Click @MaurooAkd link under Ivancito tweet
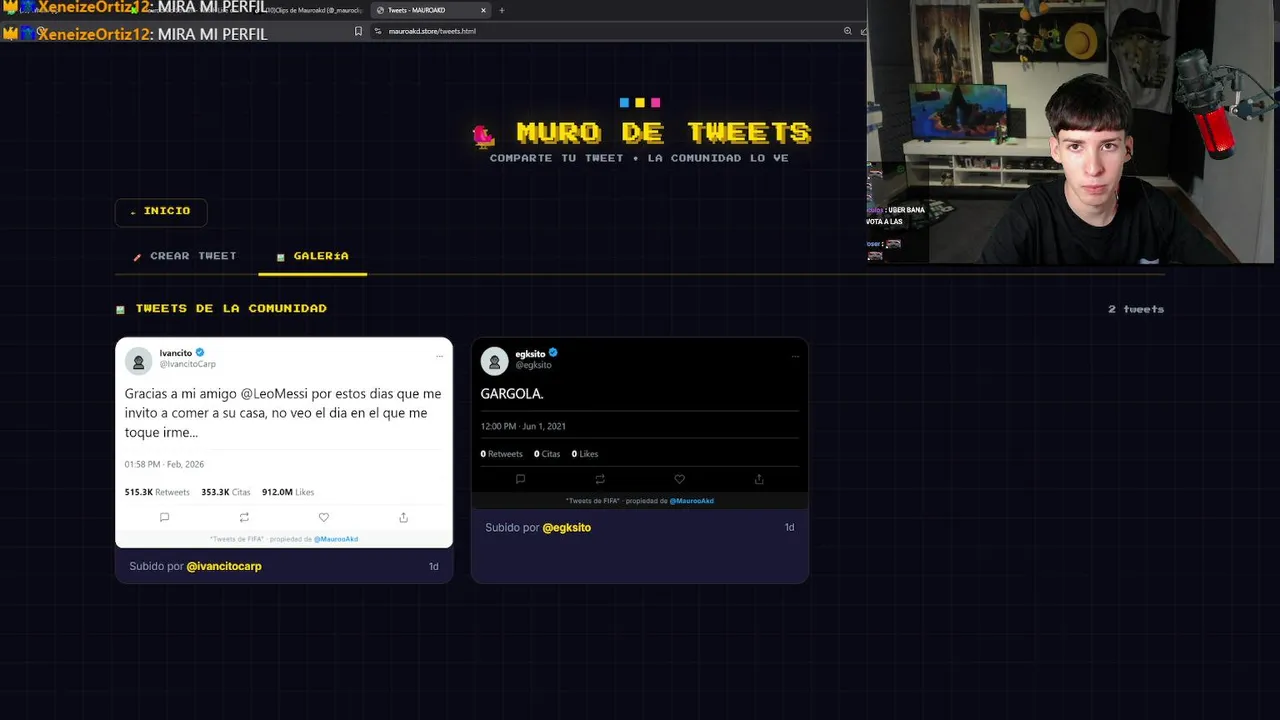1280x720 pixels. (x=336, y=539)
